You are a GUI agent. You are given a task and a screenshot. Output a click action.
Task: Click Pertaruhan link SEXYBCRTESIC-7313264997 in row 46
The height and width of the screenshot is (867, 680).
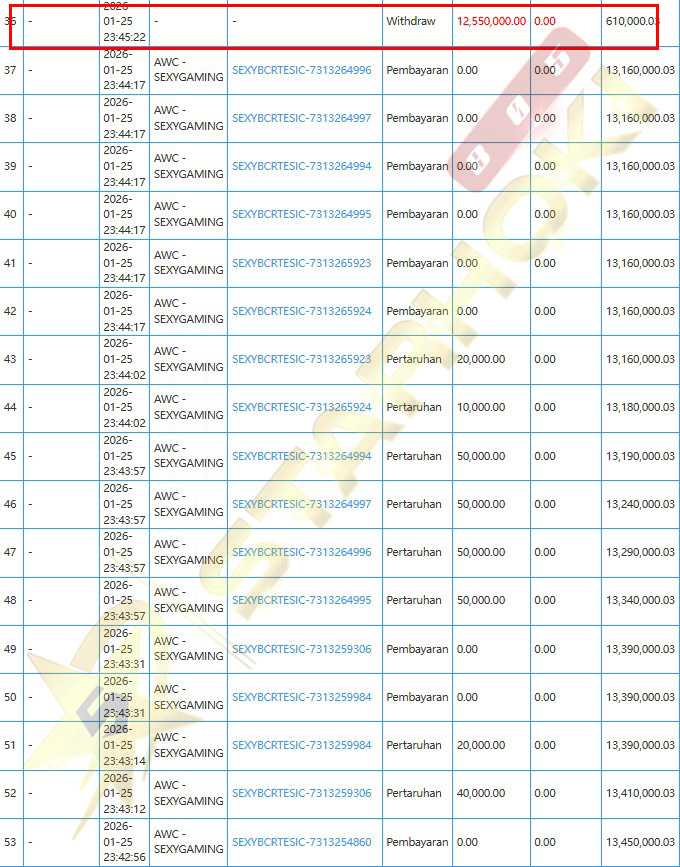tap(301, 504)
